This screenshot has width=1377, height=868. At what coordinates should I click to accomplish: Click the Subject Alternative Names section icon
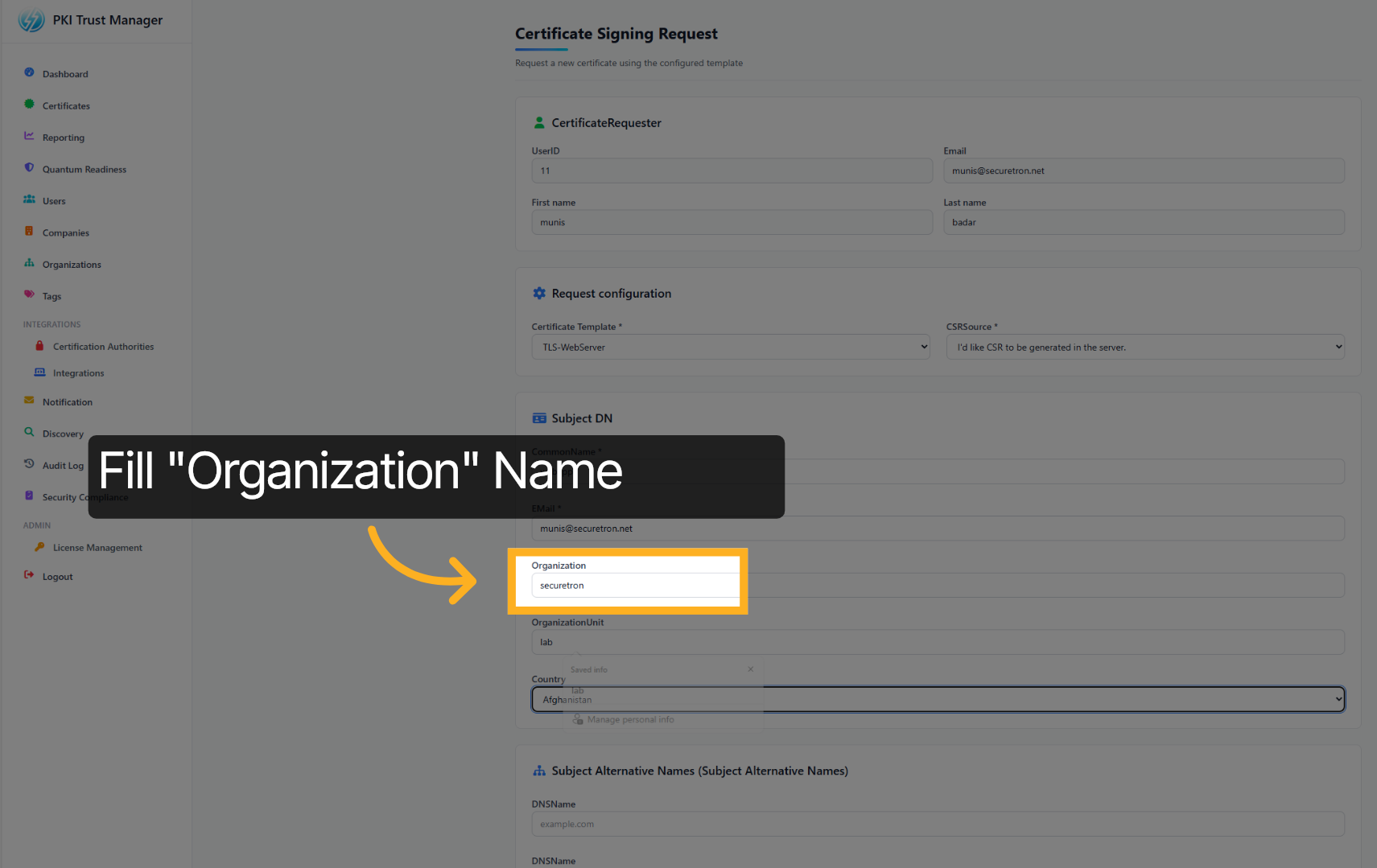538,770
